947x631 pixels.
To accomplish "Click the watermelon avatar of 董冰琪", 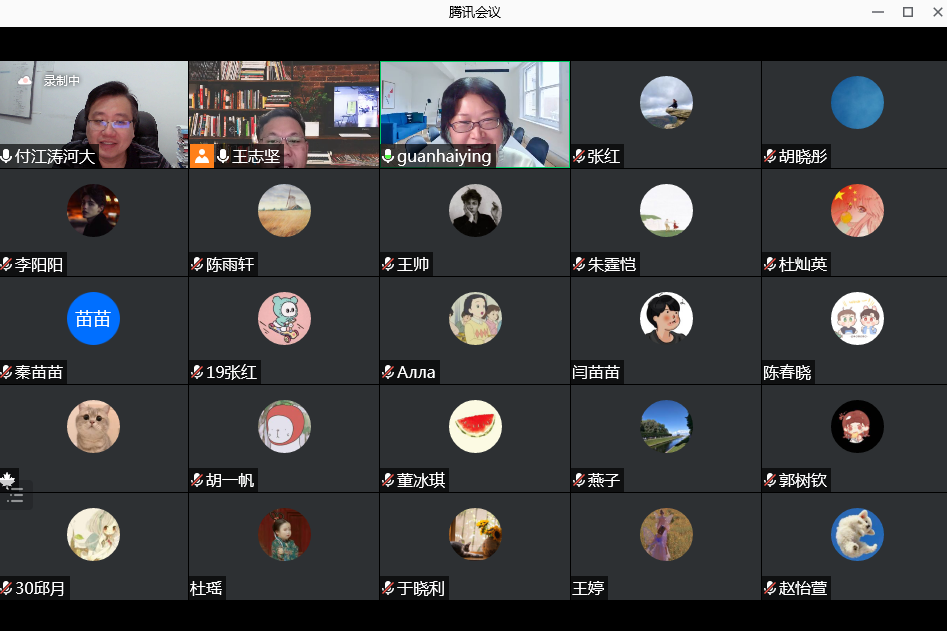I will click(x=475, y=426).
